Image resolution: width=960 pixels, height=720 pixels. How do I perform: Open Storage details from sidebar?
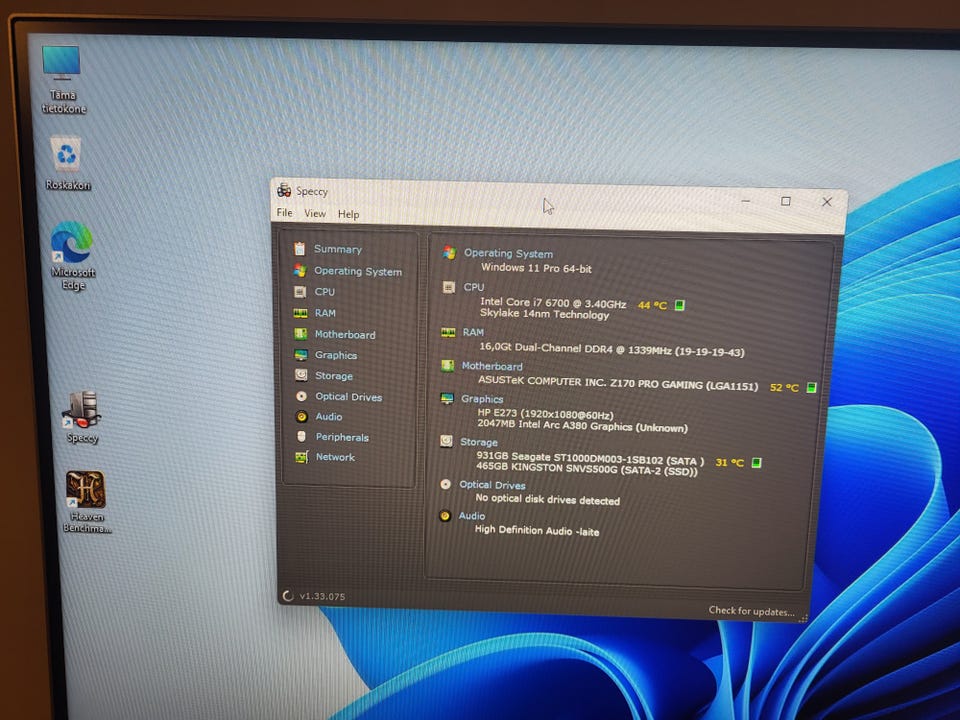(334, 376)
